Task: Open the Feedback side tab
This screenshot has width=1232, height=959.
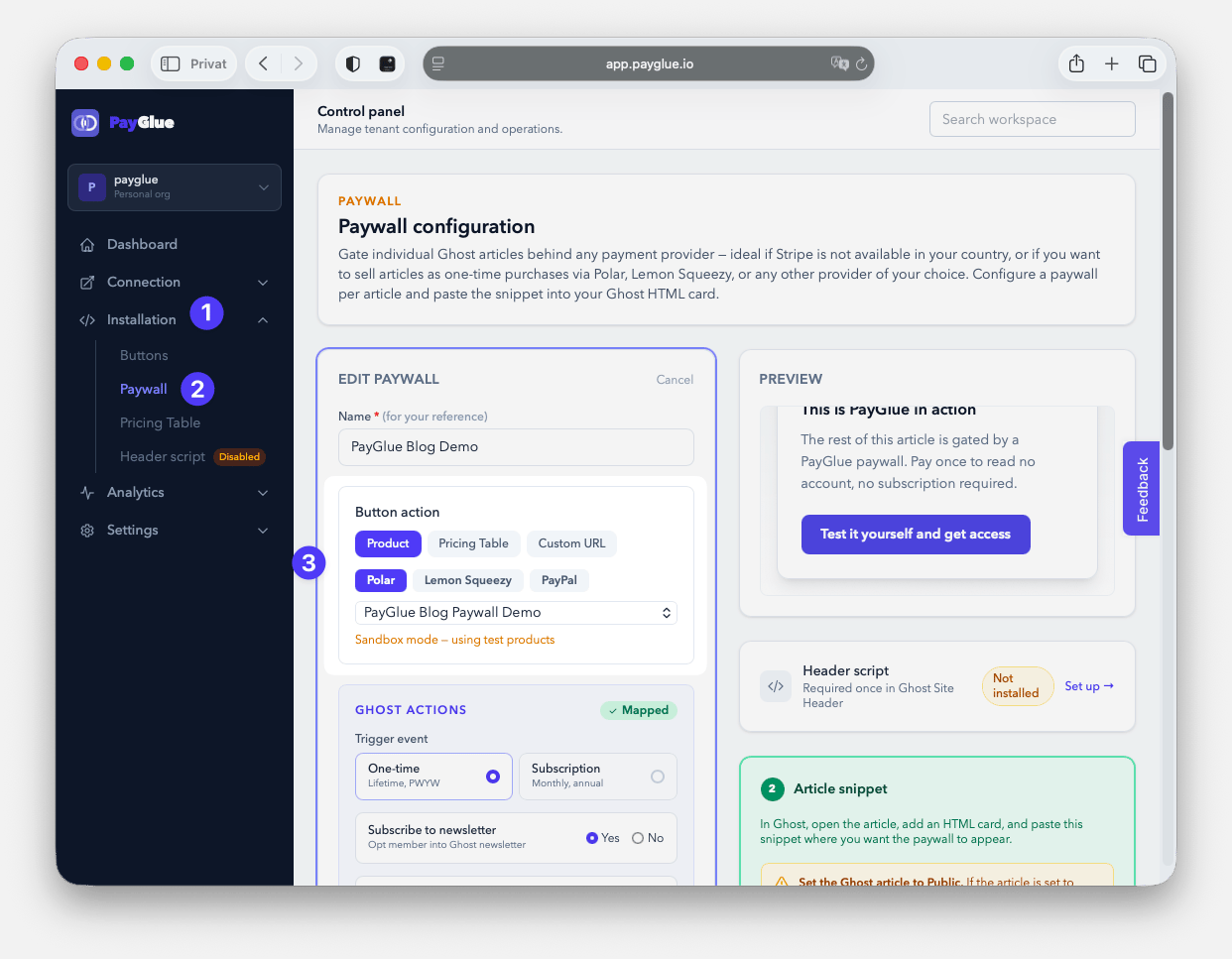Action: point(1142,489)
